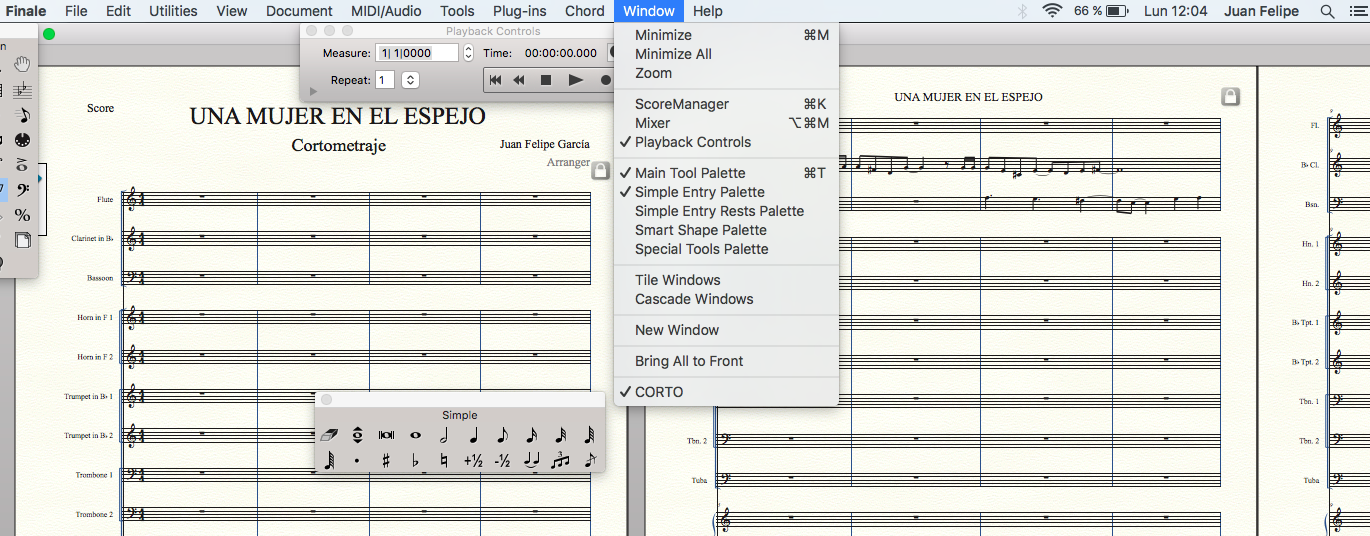This screenshot has height=536, width=1370.
Task: Click the Measure stepper arrows
Action: [468, 53]
